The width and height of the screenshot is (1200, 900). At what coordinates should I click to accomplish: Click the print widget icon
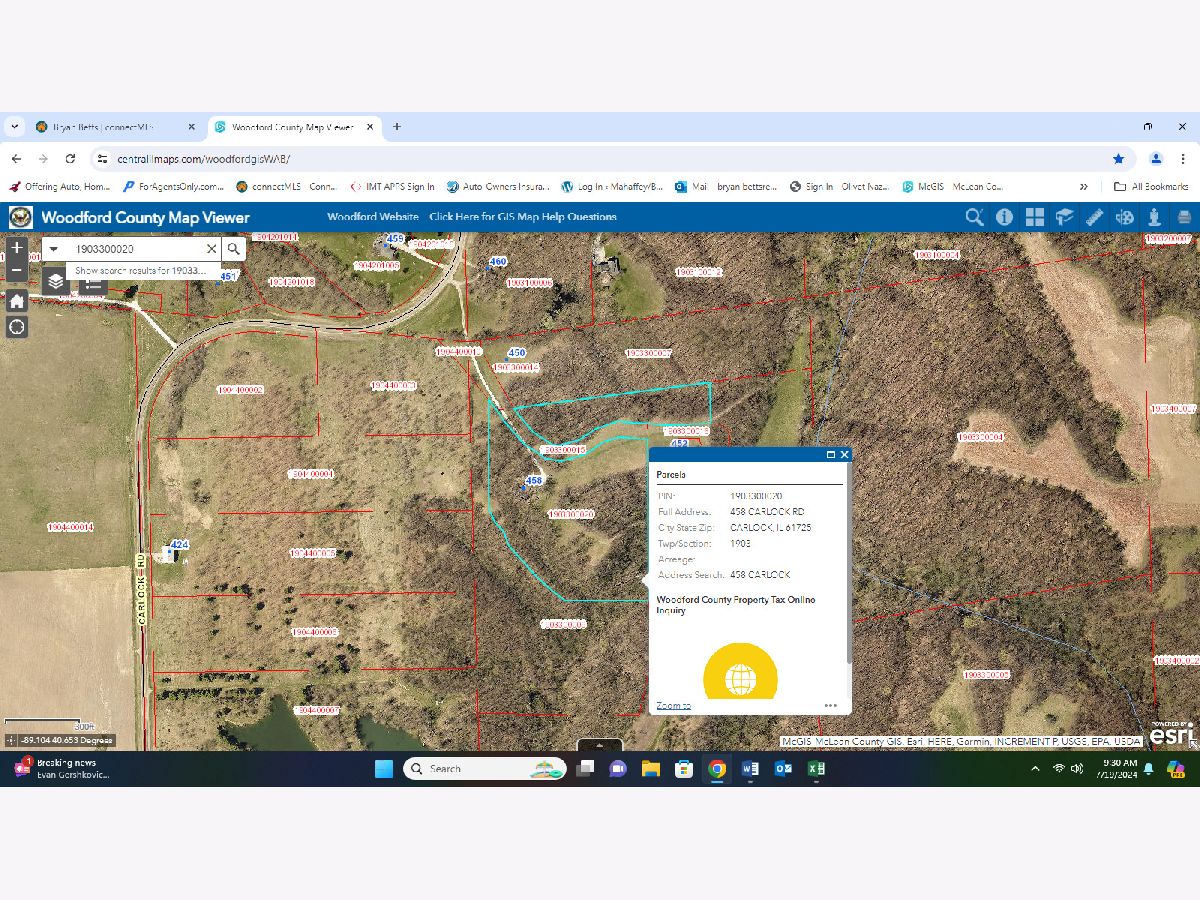tap(1184, 217)
